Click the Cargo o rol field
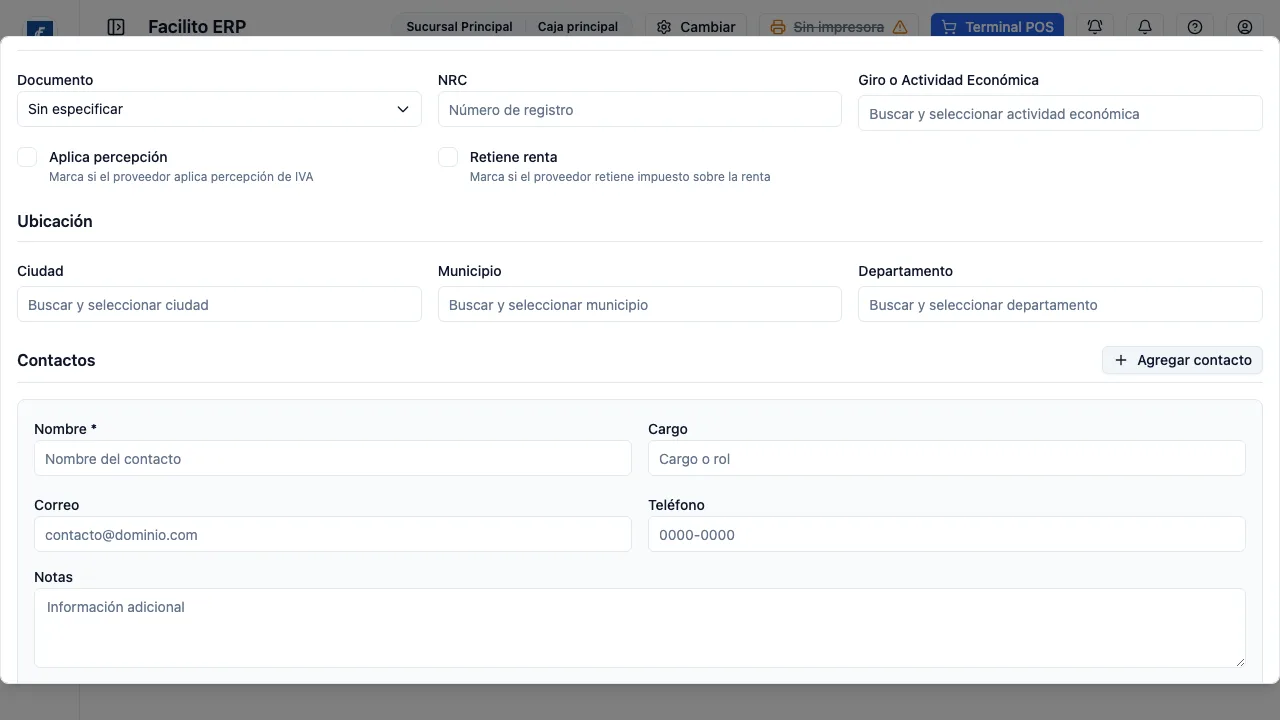Image resolution: width=1280 pixels, height=720 pixels. pyautogui.click(x=947, y=459)
